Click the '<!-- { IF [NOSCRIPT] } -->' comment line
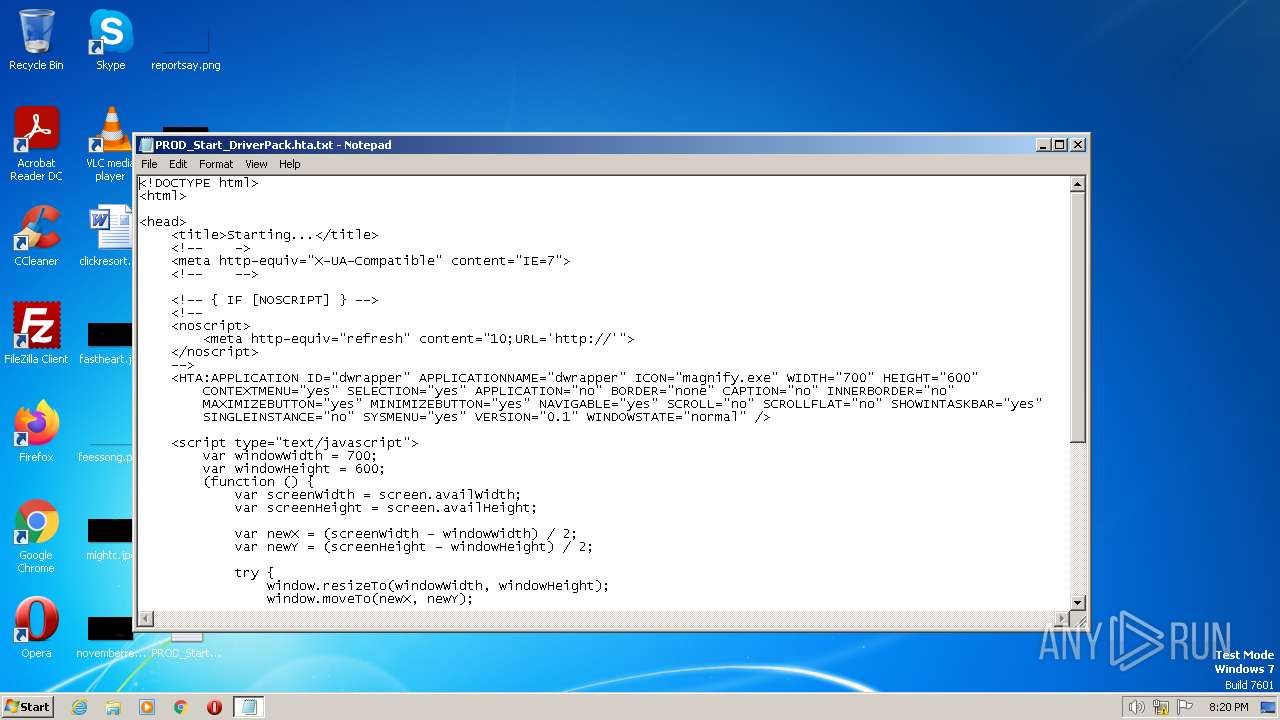This screenshot has height=720, width=1280. (x=275, y=300)
